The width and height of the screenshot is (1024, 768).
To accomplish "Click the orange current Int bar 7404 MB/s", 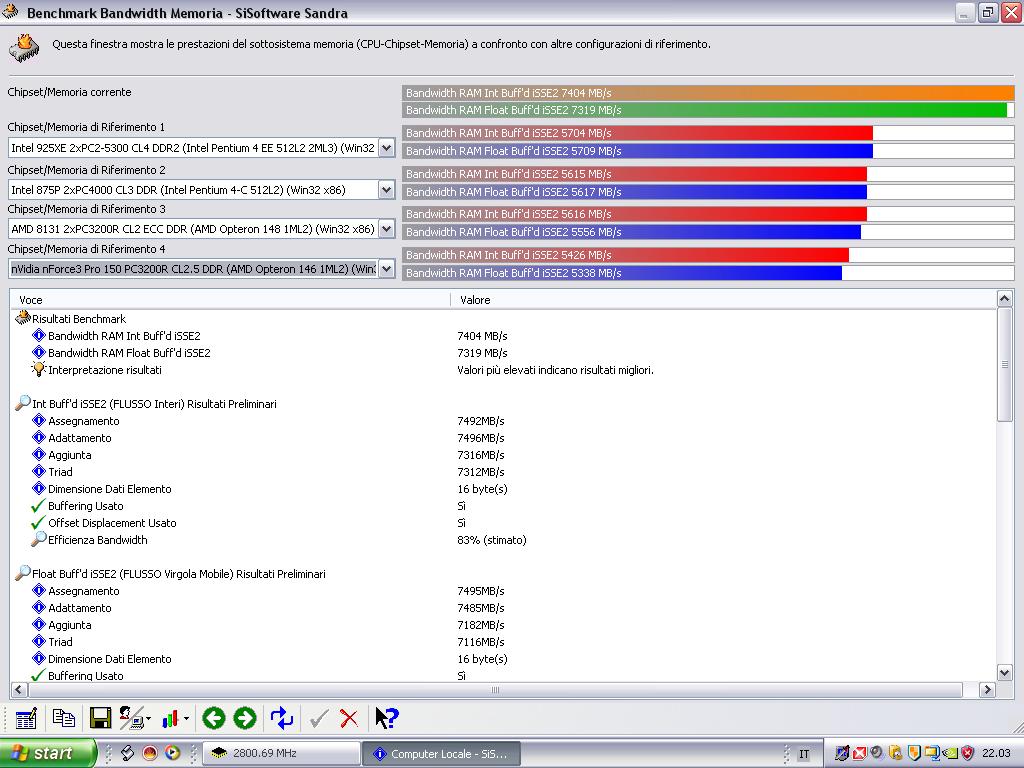I will (x=708, y=93).
